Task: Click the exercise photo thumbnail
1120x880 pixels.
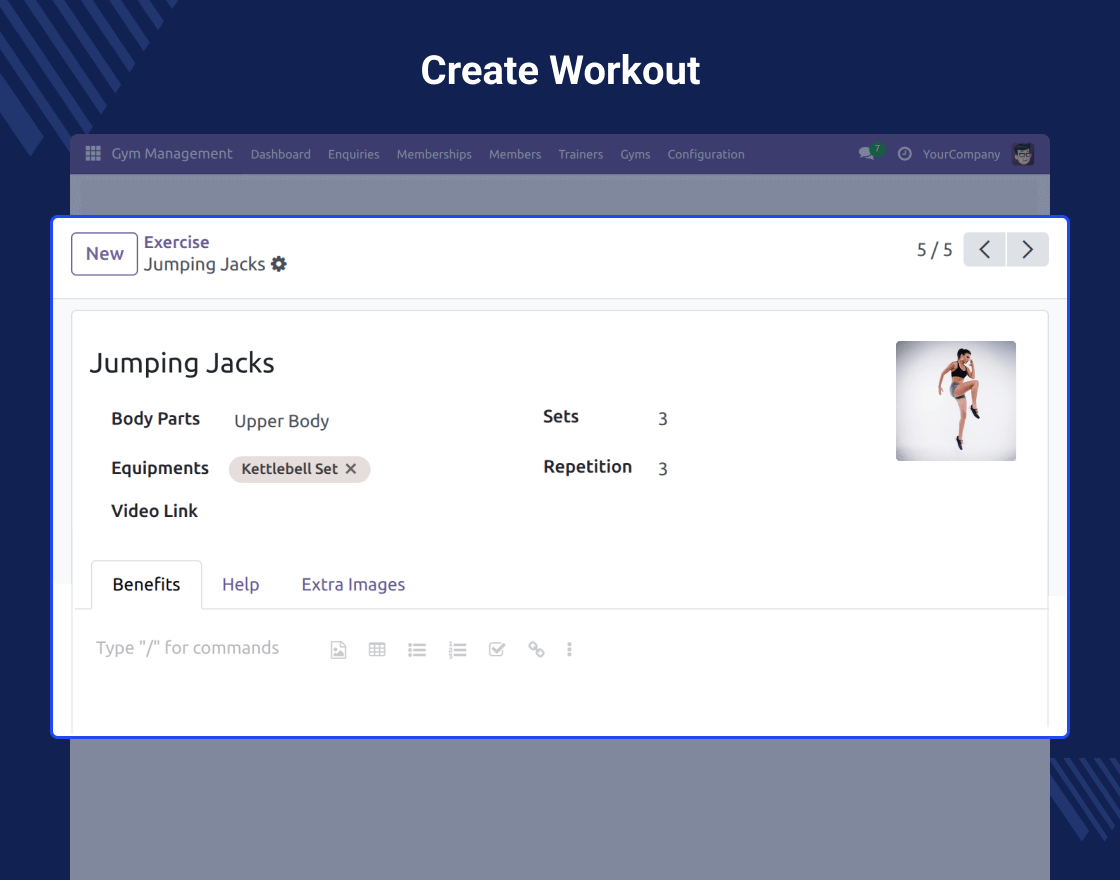Action: point(956,401)
